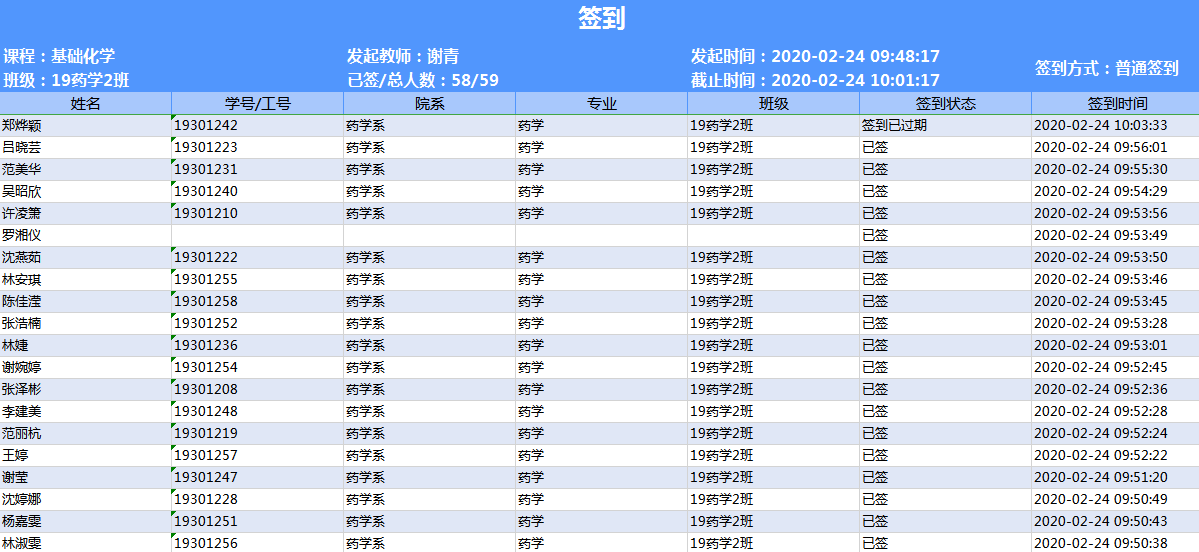Image resolution: width=1199 pixels, height=552 pixels.
Task: Click the 签到方式：普通签到 label
Action: pyautogui.click(x=1106, y=69)
